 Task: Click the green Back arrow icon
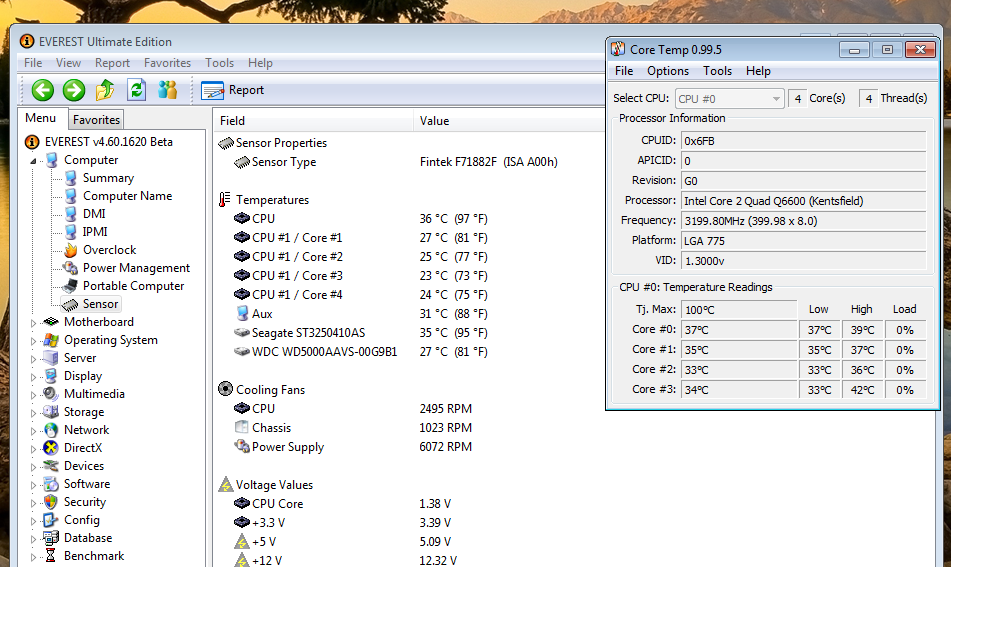42,90
